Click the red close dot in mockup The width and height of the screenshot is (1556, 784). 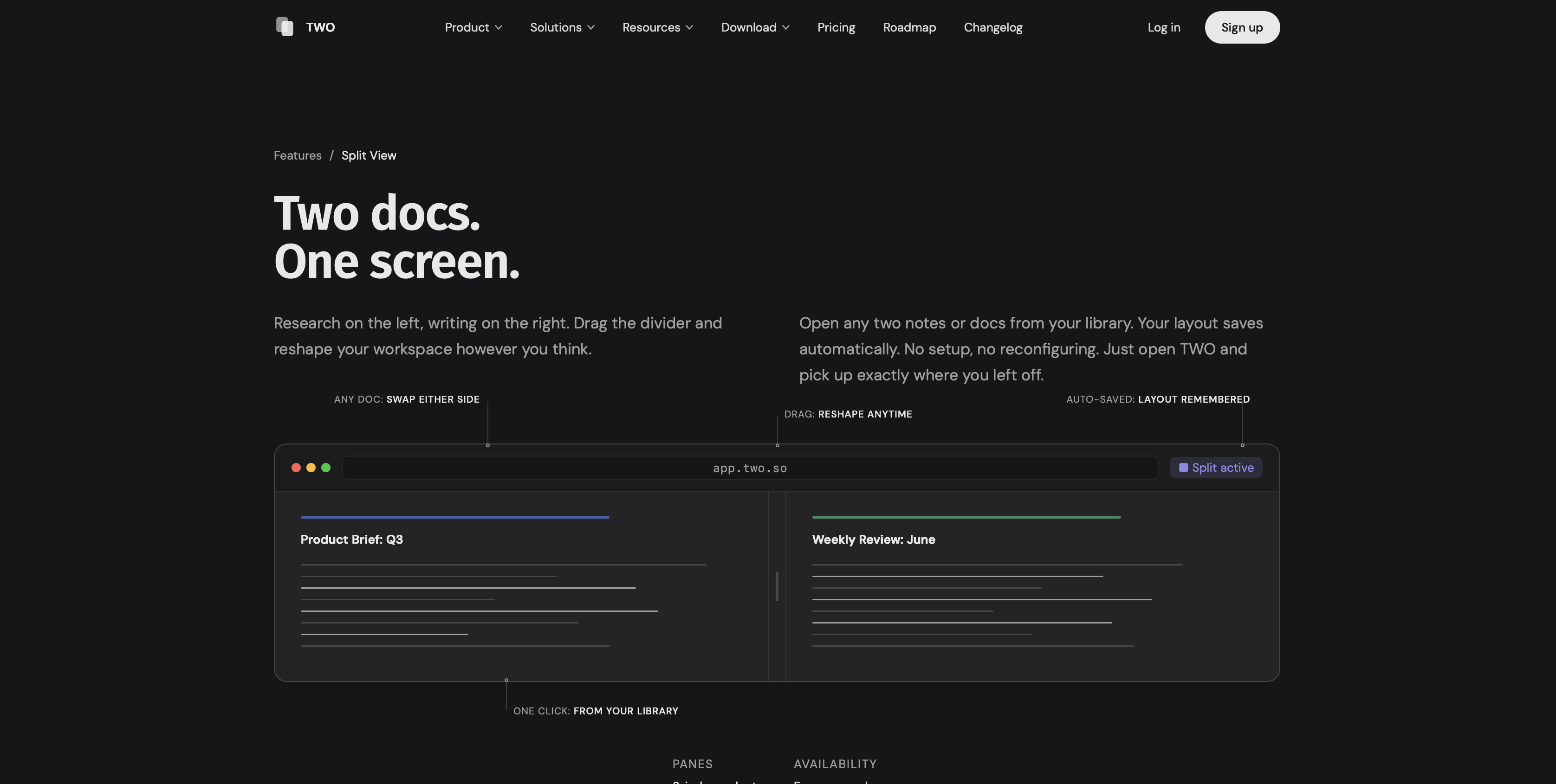(296, 468)
